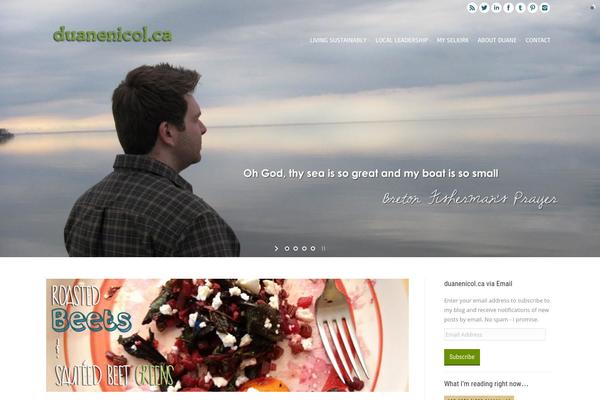Select the second slide dot
Image resolution: width=600 pixels, height=400 pixels.
coord(295,248)
